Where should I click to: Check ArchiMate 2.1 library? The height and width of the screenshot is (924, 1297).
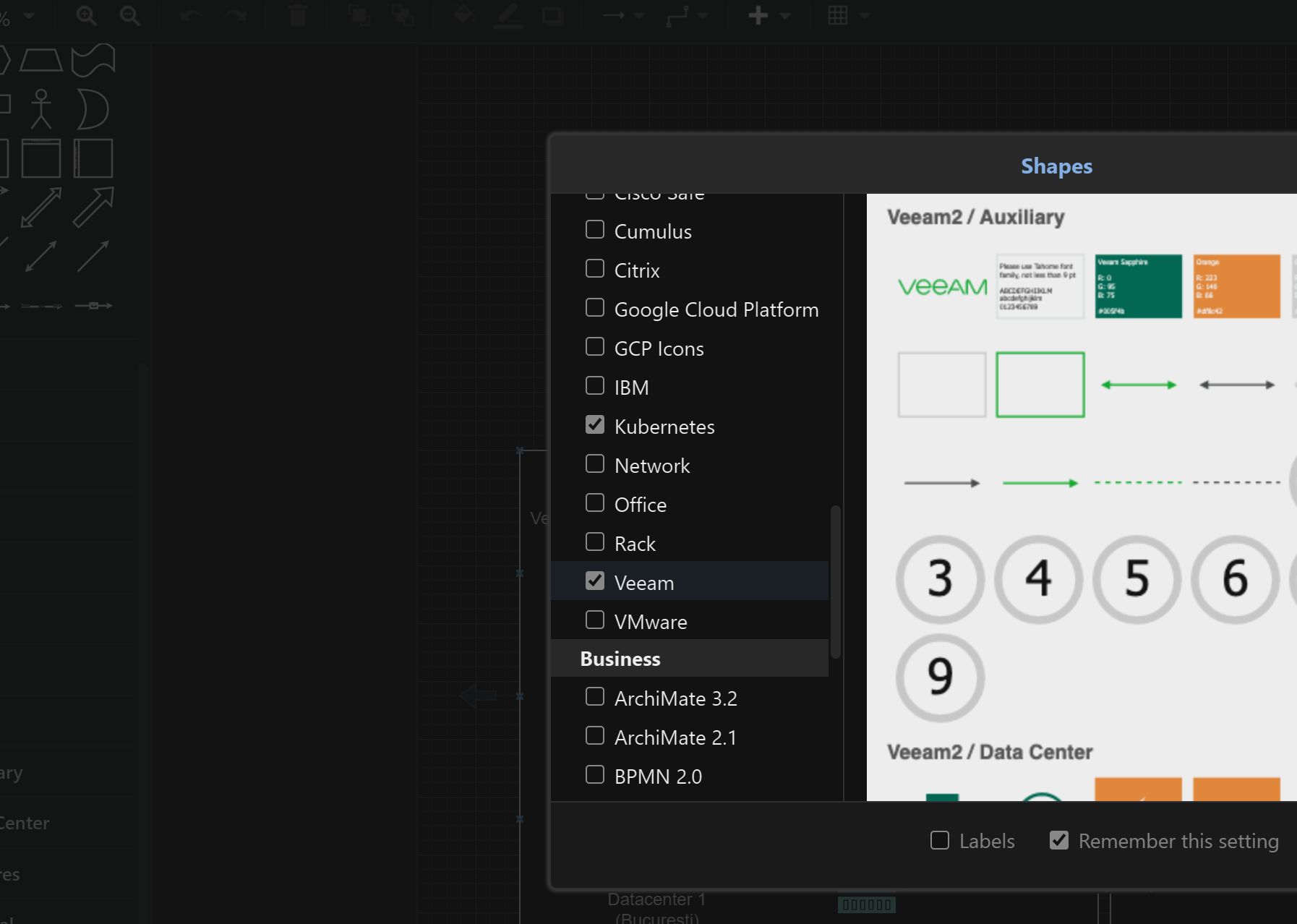(595, 736)
